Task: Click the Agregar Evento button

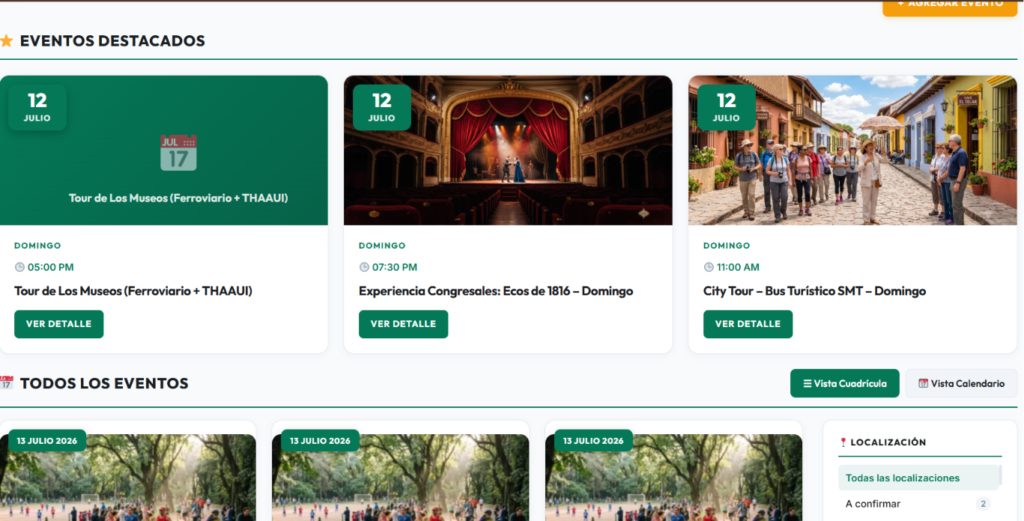Action: click(x=950, y=6)
